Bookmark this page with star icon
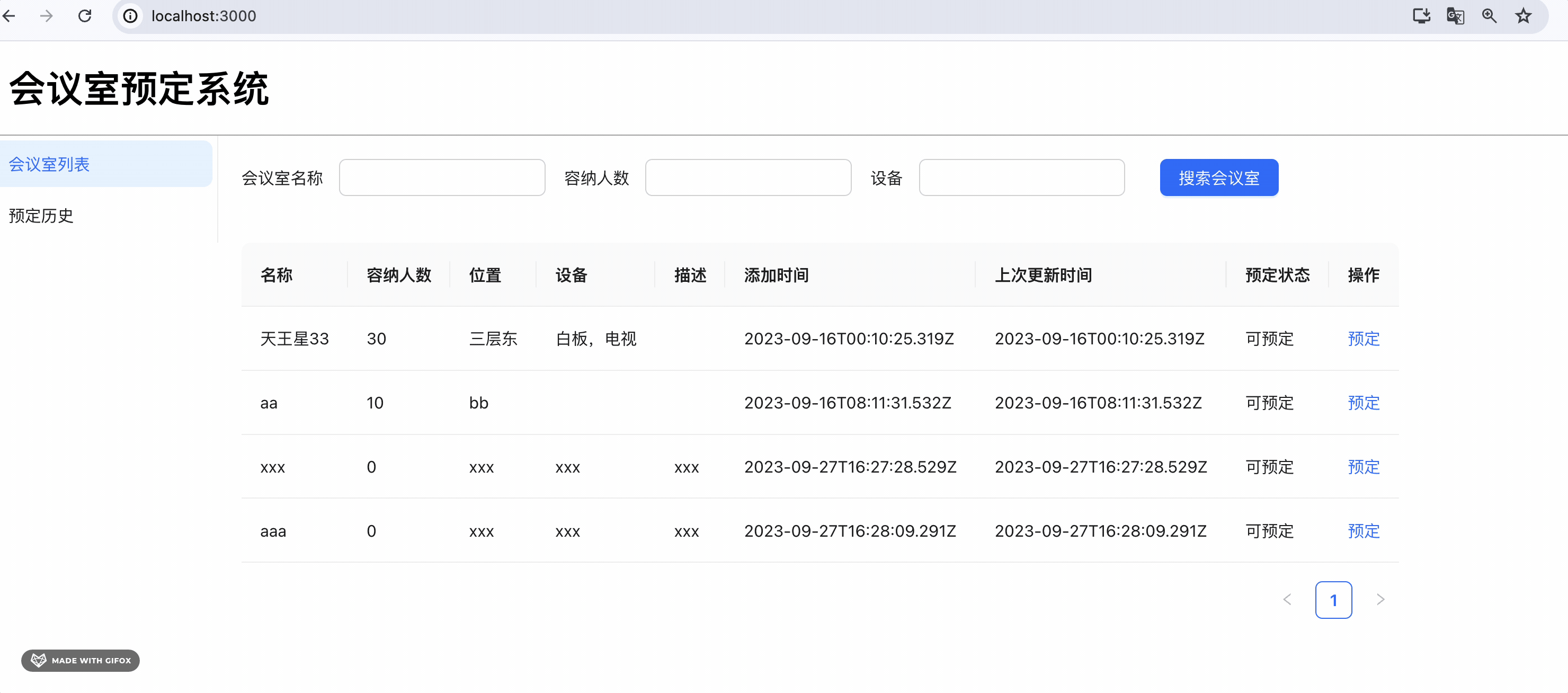 pos(1523,16)
